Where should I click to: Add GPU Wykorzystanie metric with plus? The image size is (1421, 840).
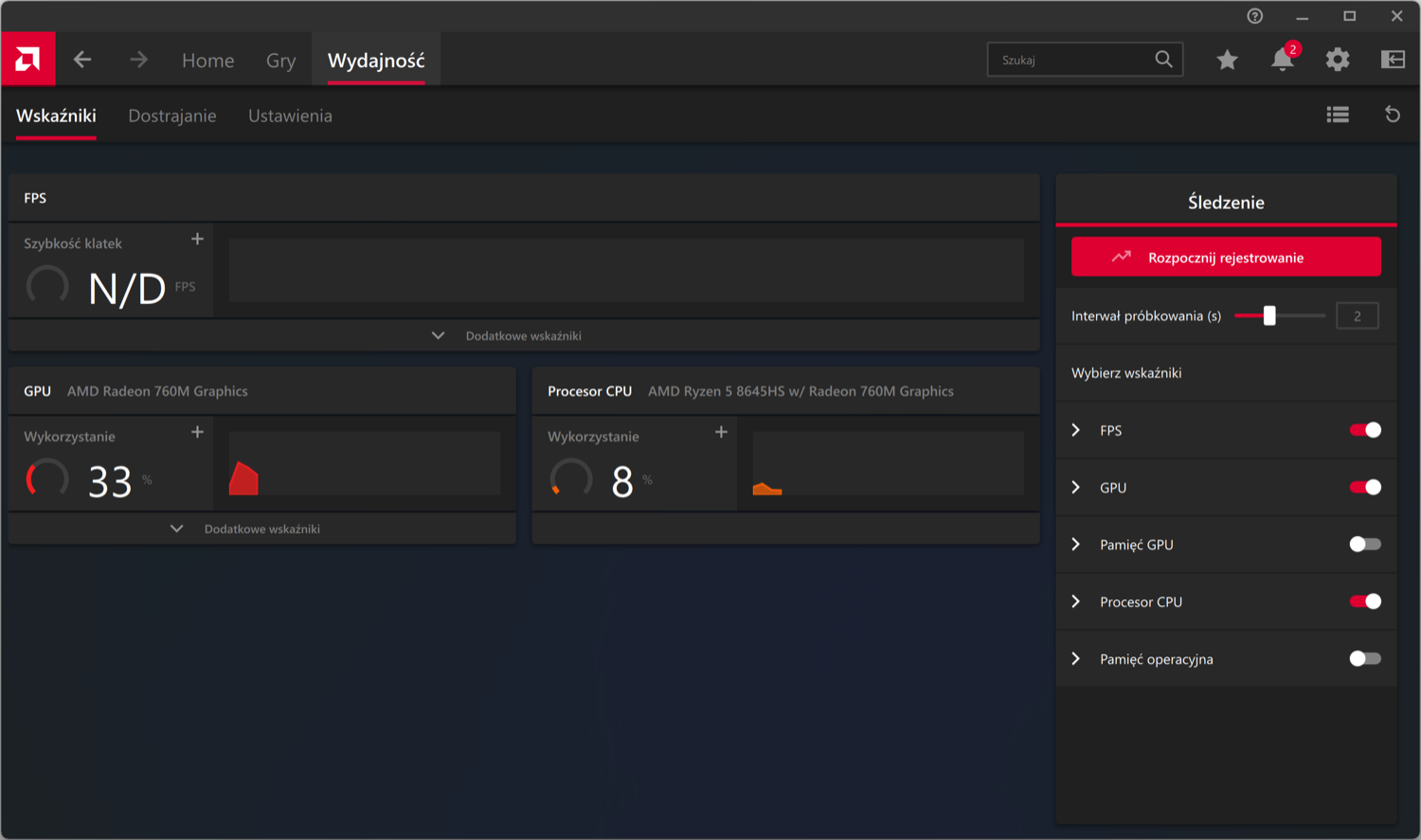point(197,432)
